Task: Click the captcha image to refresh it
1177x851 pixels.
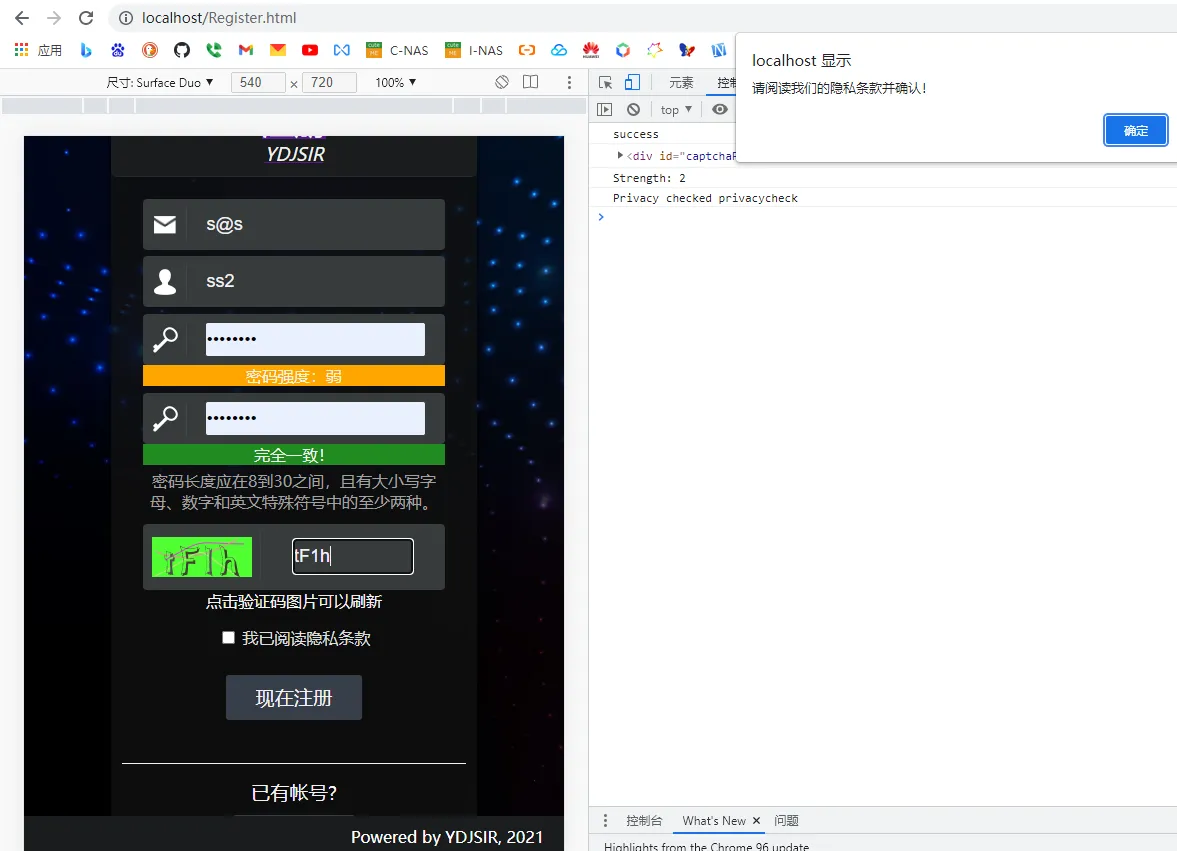Action: pyautogui.click(x=202, y=557)
